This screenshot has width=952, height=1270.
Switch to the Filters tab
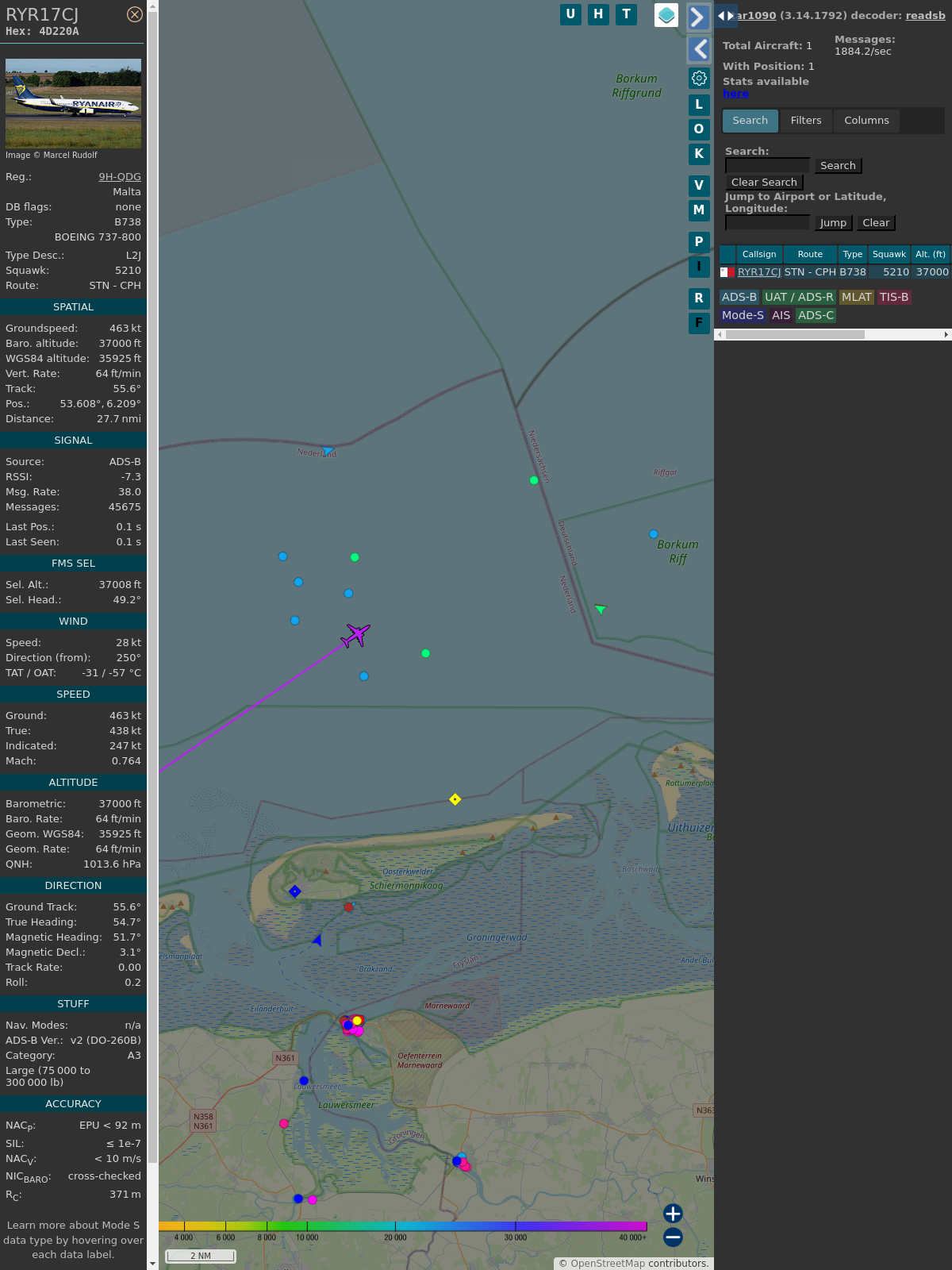coord(805,121)
